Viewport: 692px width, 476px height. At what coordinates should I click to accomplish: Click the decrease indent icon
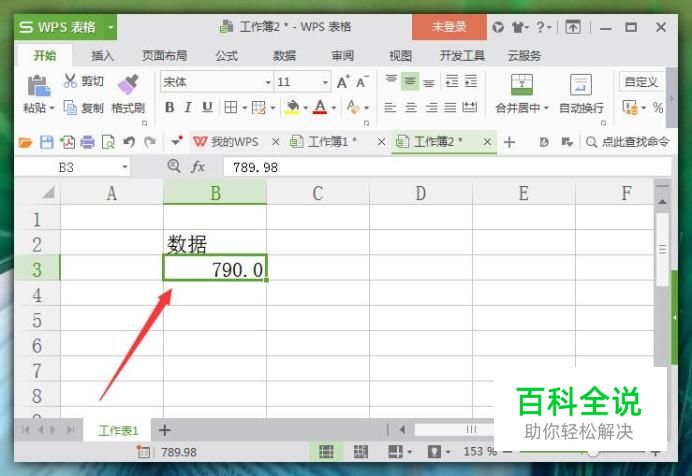(x=452, y=81)
